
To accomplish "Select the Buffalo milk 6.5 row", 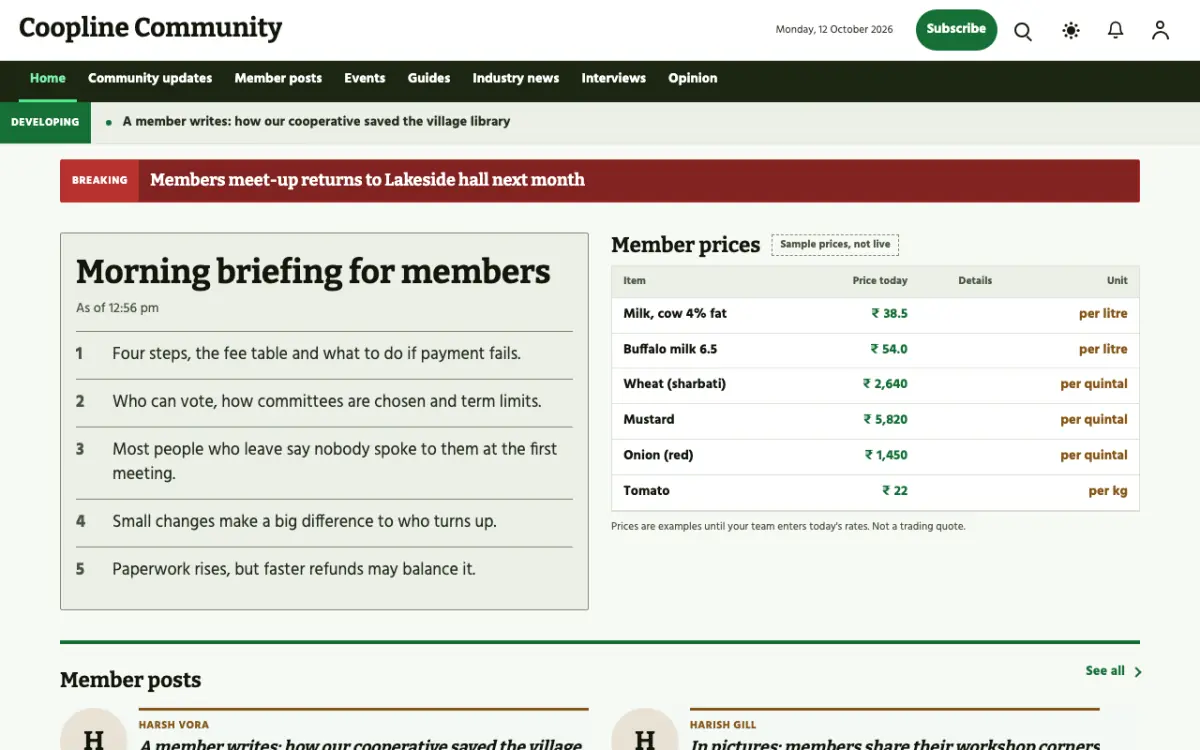I will pyautogui.click(x=875, y=351).
